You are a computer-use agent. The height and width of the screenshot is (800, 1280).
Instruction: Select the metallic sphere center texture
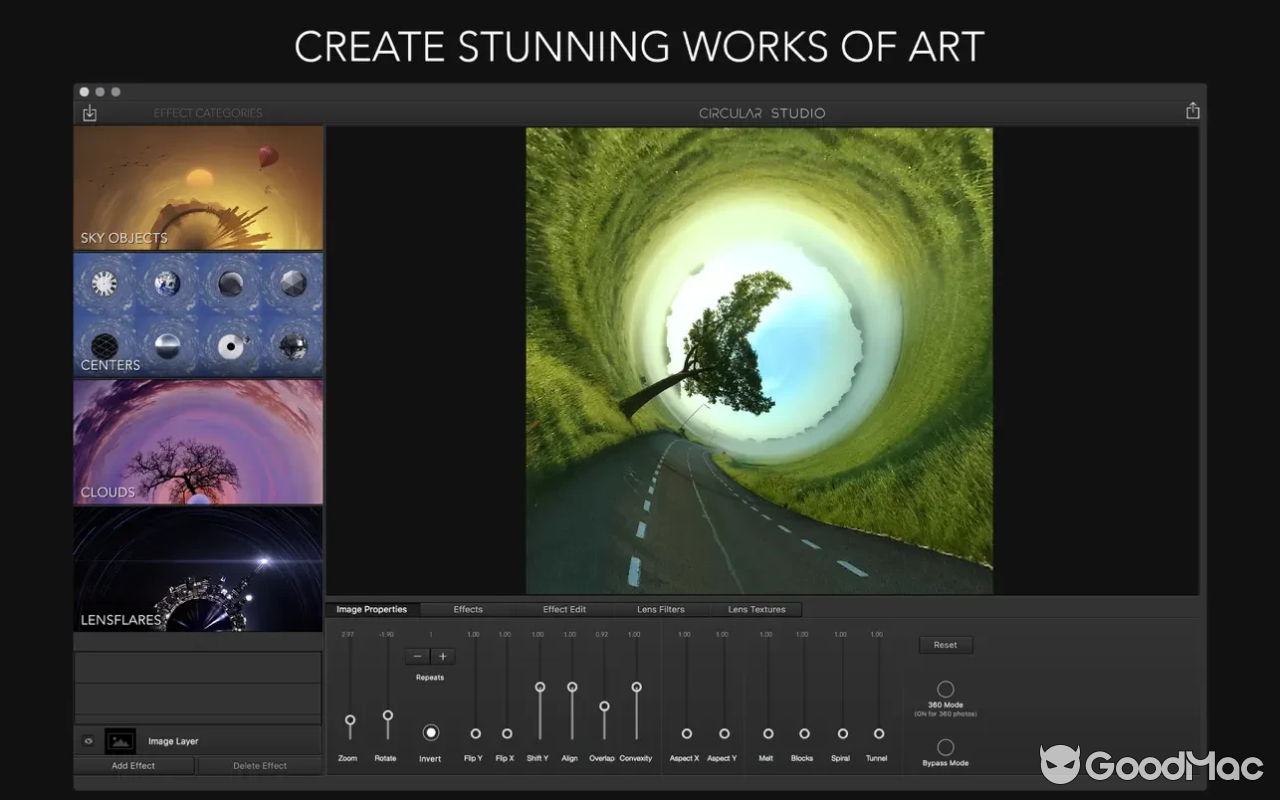click(169, 345)
